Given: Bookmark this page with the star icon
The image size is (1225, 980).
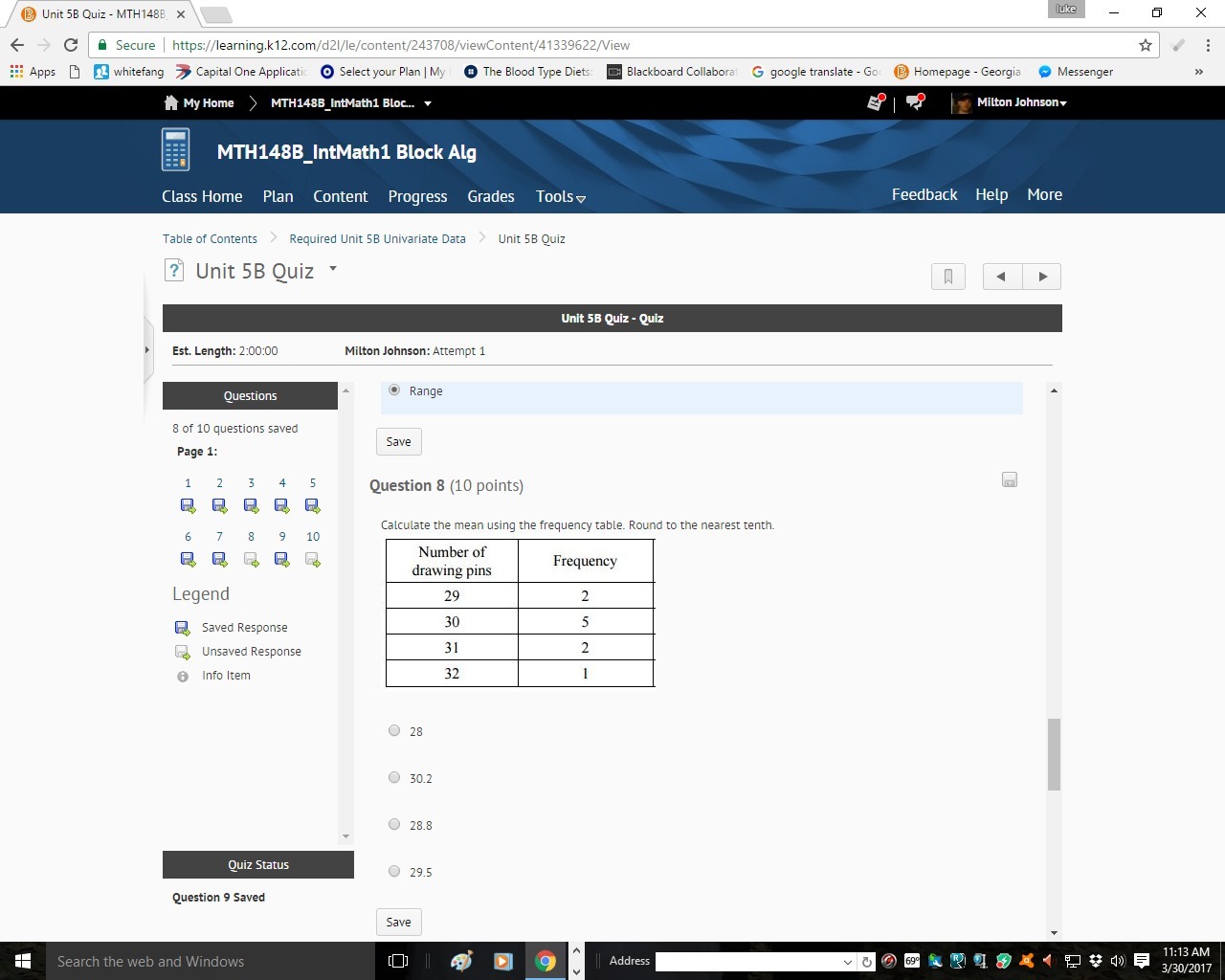Looking at the screenshot, I should 1146,45.
